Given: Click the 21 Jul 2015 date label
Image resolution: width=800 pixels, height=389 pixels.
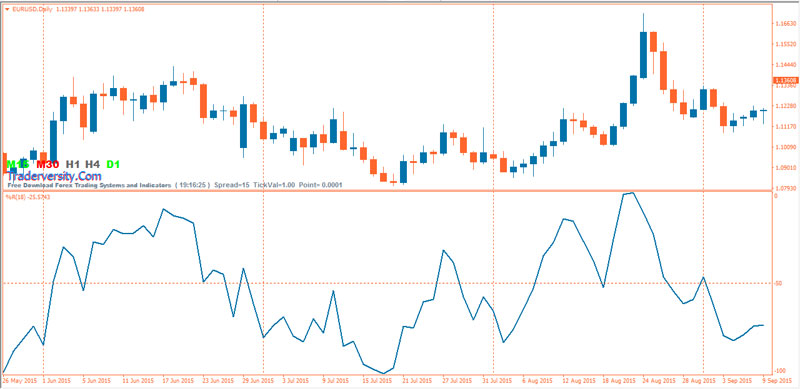Looking at the screenshot, I should (418, 381).
